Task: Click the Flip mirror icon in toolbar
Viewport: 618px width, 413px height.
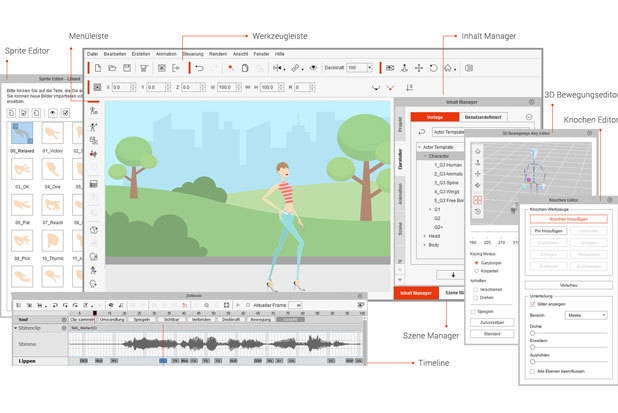Action: pos(278,68)
